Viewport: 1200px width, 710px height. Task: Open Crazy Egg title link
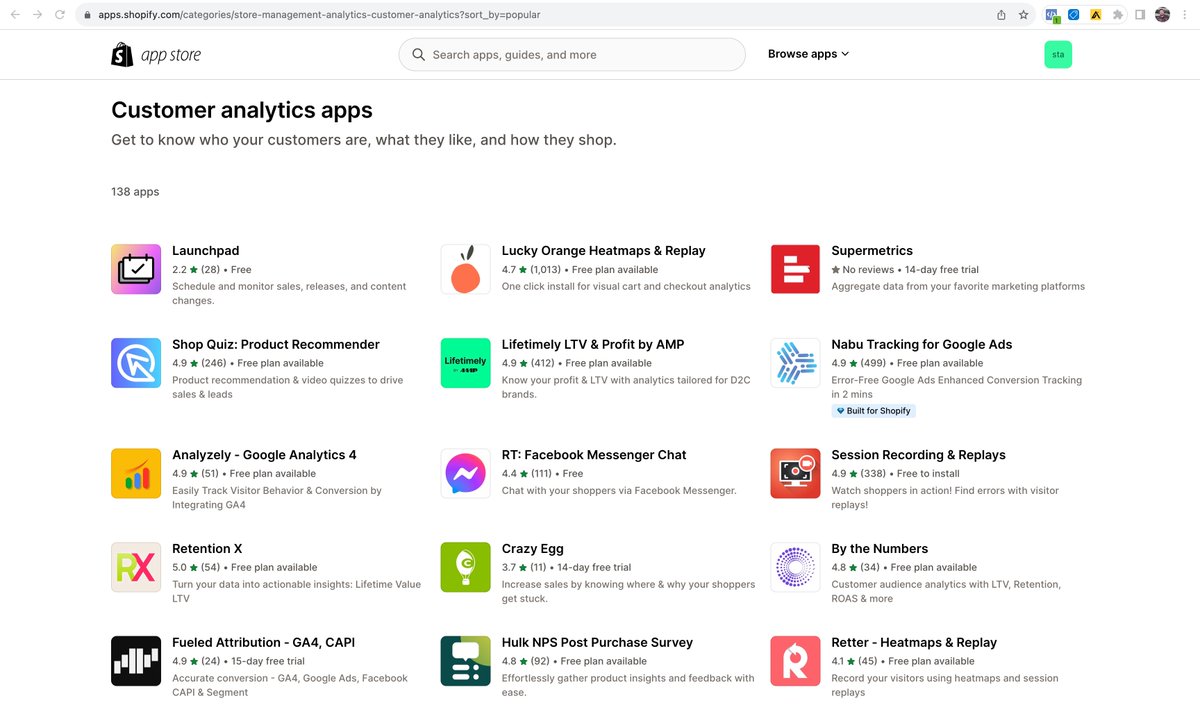coord(533,549)
